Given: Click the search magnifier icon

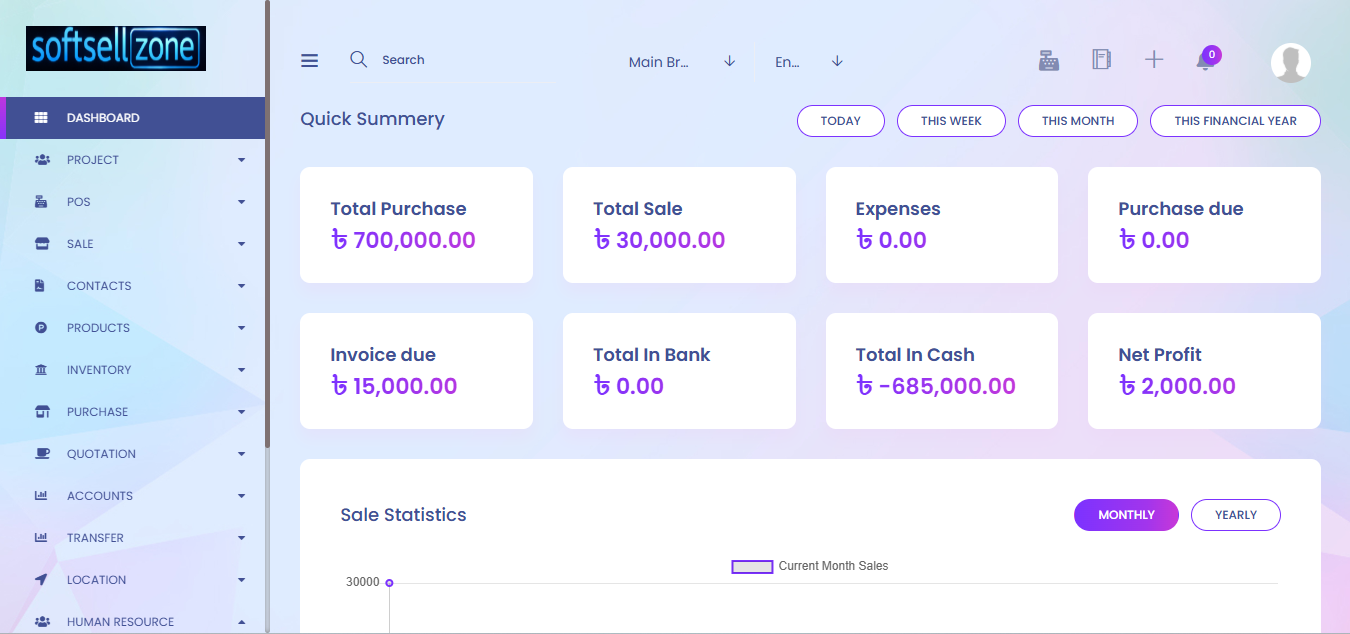Looking at the screenshot, I should [x=358, y=60].
